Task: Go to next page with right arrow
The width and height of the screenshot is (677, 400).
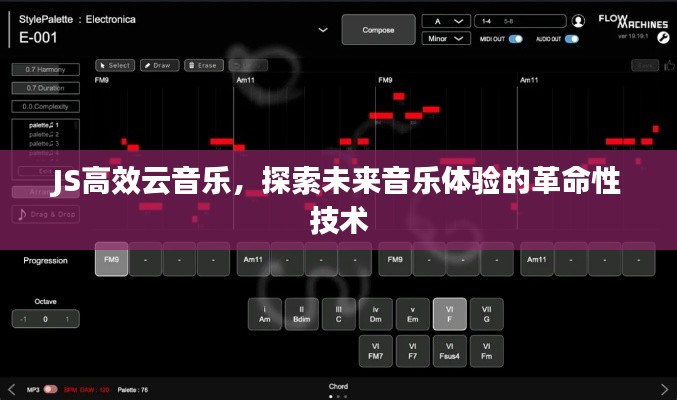Action: point(665,388)
